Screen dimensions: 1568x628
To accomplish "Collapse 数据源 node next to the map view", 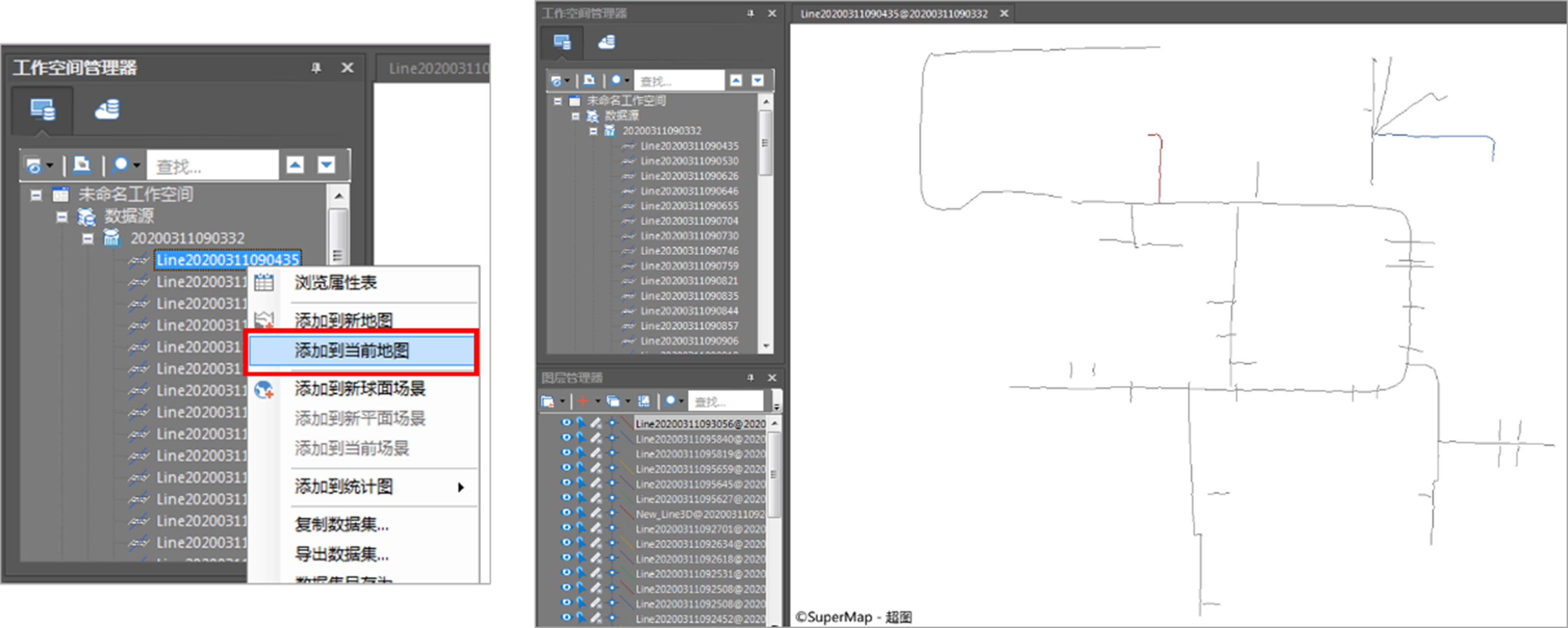I will point(575,116).
